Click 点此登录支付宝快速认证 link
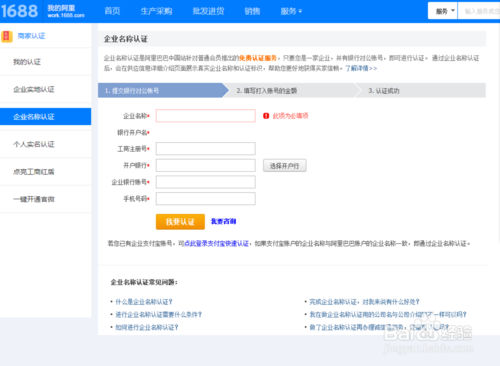The image size is (500, 366). click(217, 244)
